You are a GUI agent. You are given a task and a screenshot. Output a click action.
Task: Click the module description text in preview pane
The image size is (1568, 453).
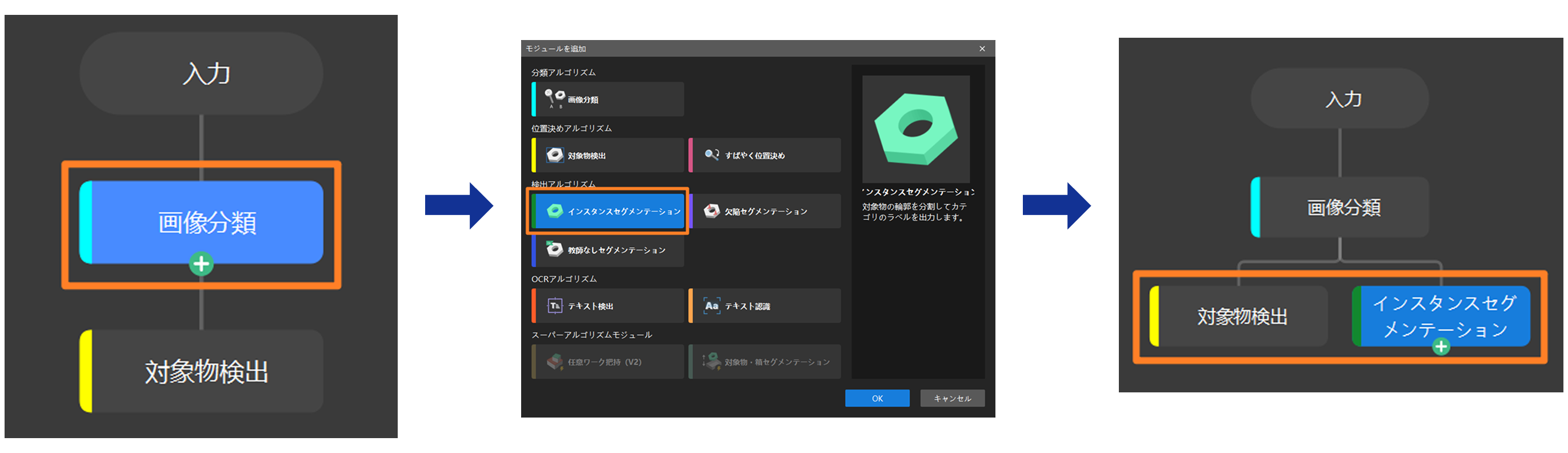(914, 212)
